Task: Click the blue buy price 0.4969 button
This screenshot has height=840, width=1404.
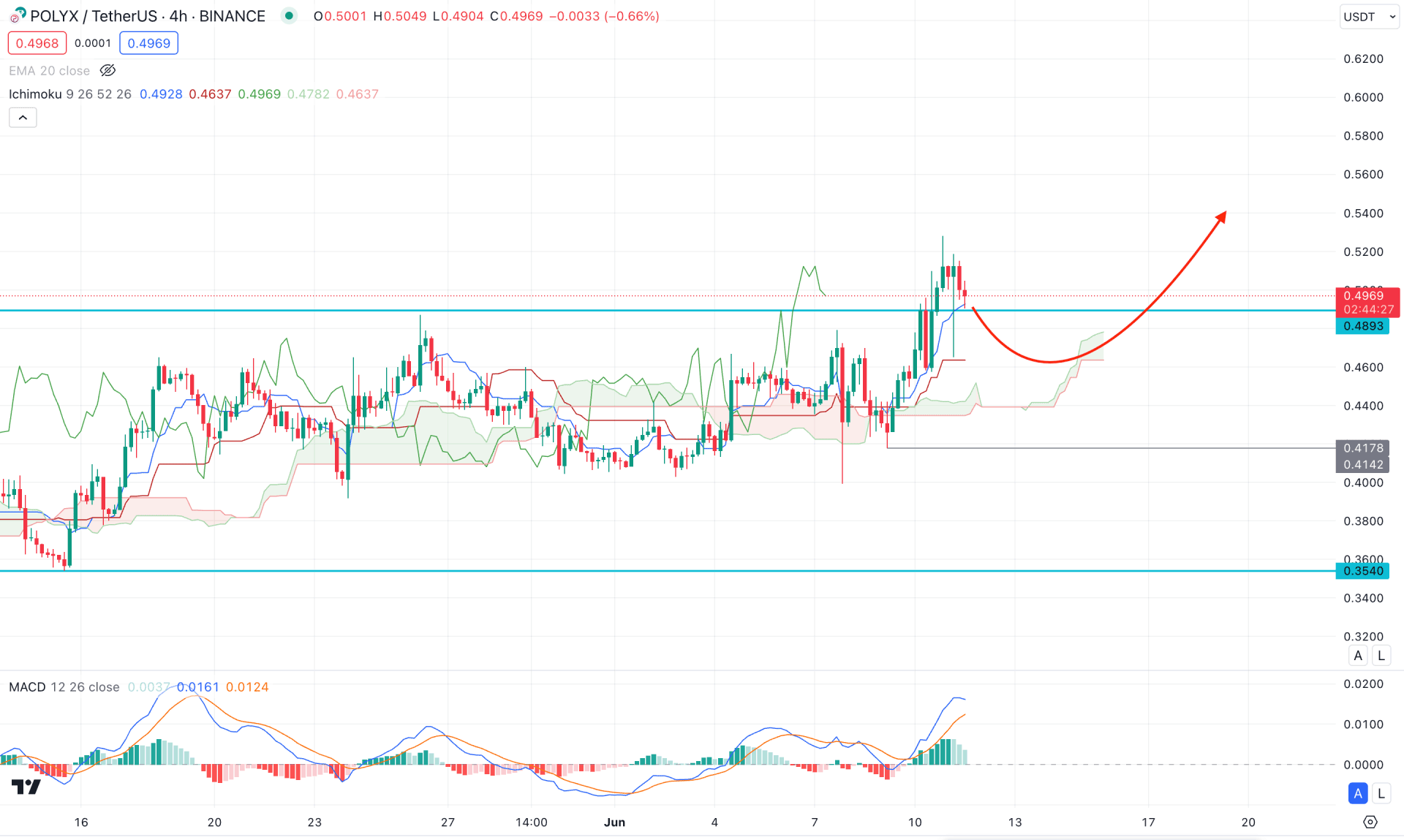Action: (x=148, y=43)
